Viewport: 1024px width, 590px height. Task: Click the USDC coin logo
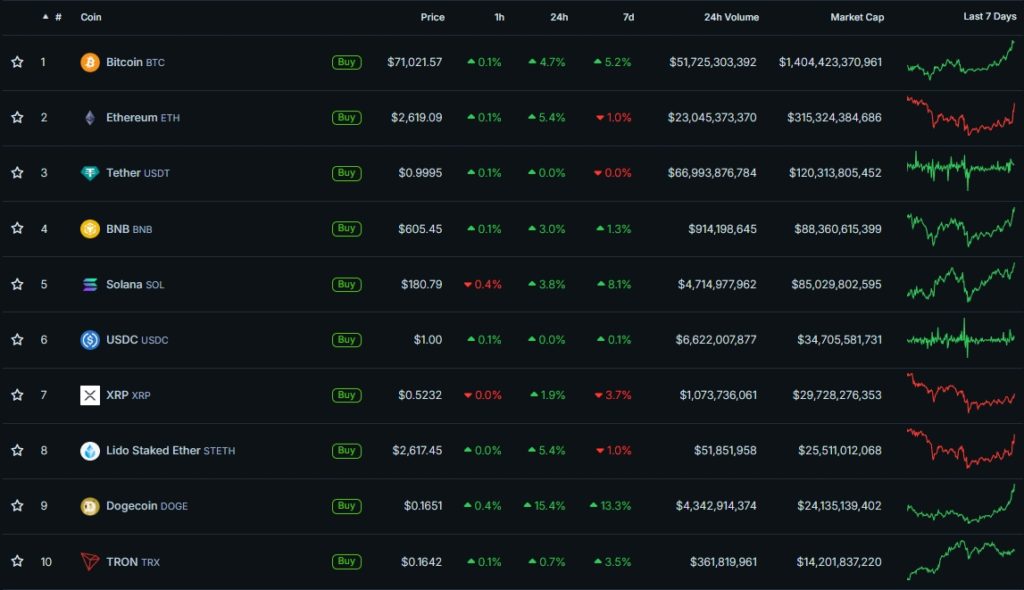pyautogui.click(x=91, y=339)
